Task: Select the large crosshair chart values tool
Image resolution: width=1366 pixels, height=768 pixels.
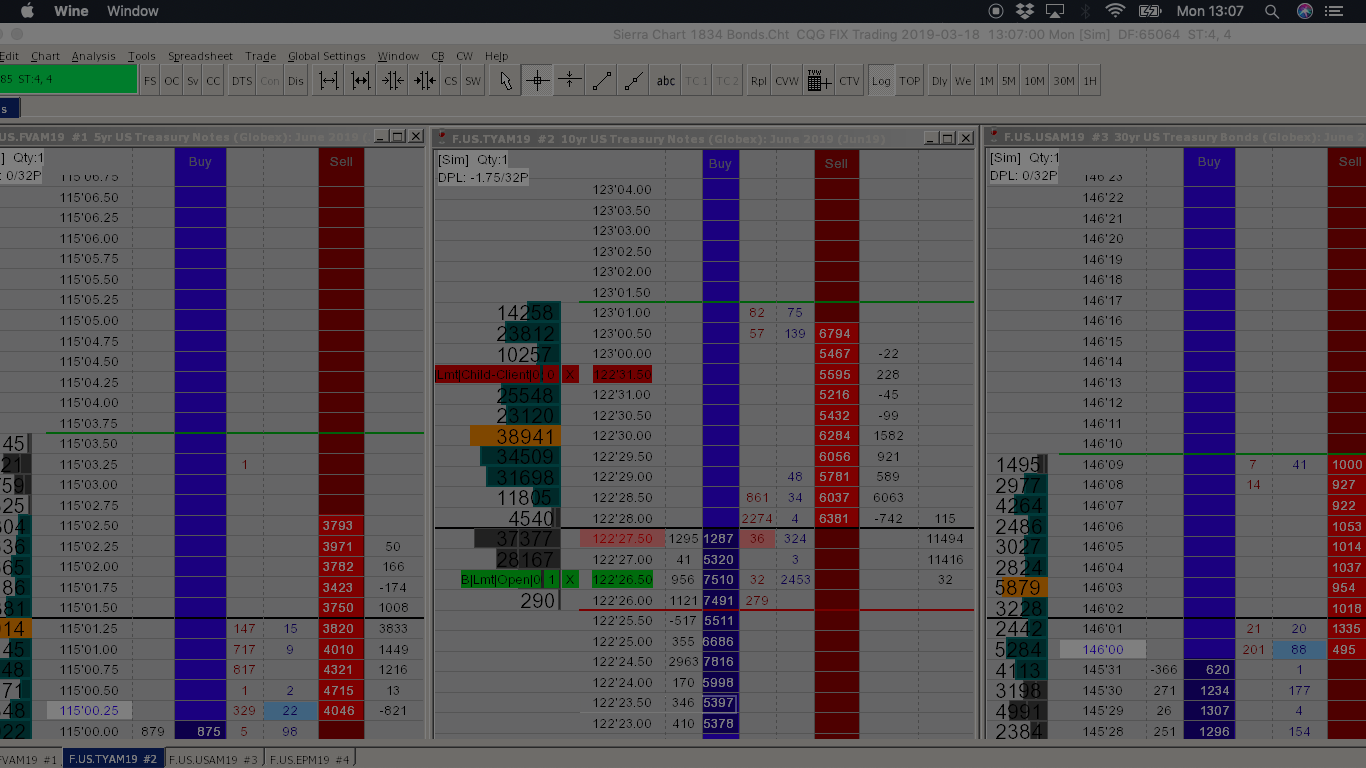Action: [x=537, y=81]
